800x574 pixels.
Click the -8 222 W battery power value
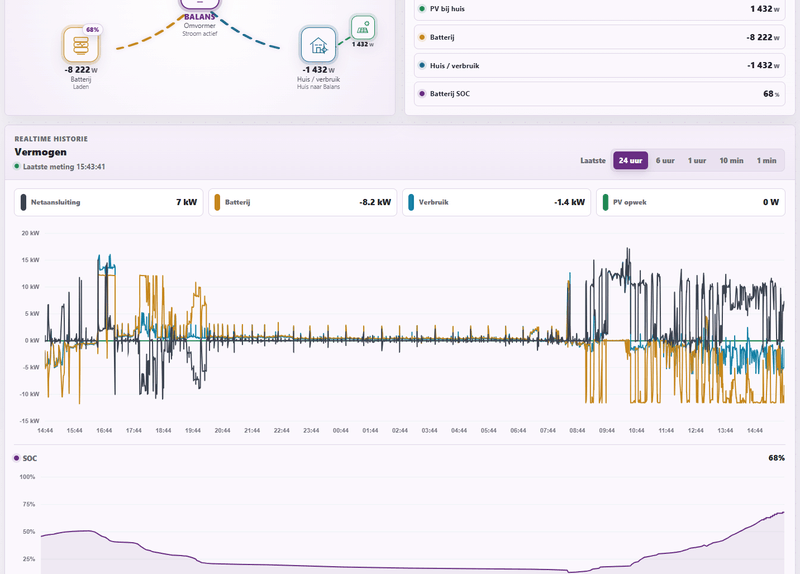click(81, 70)
